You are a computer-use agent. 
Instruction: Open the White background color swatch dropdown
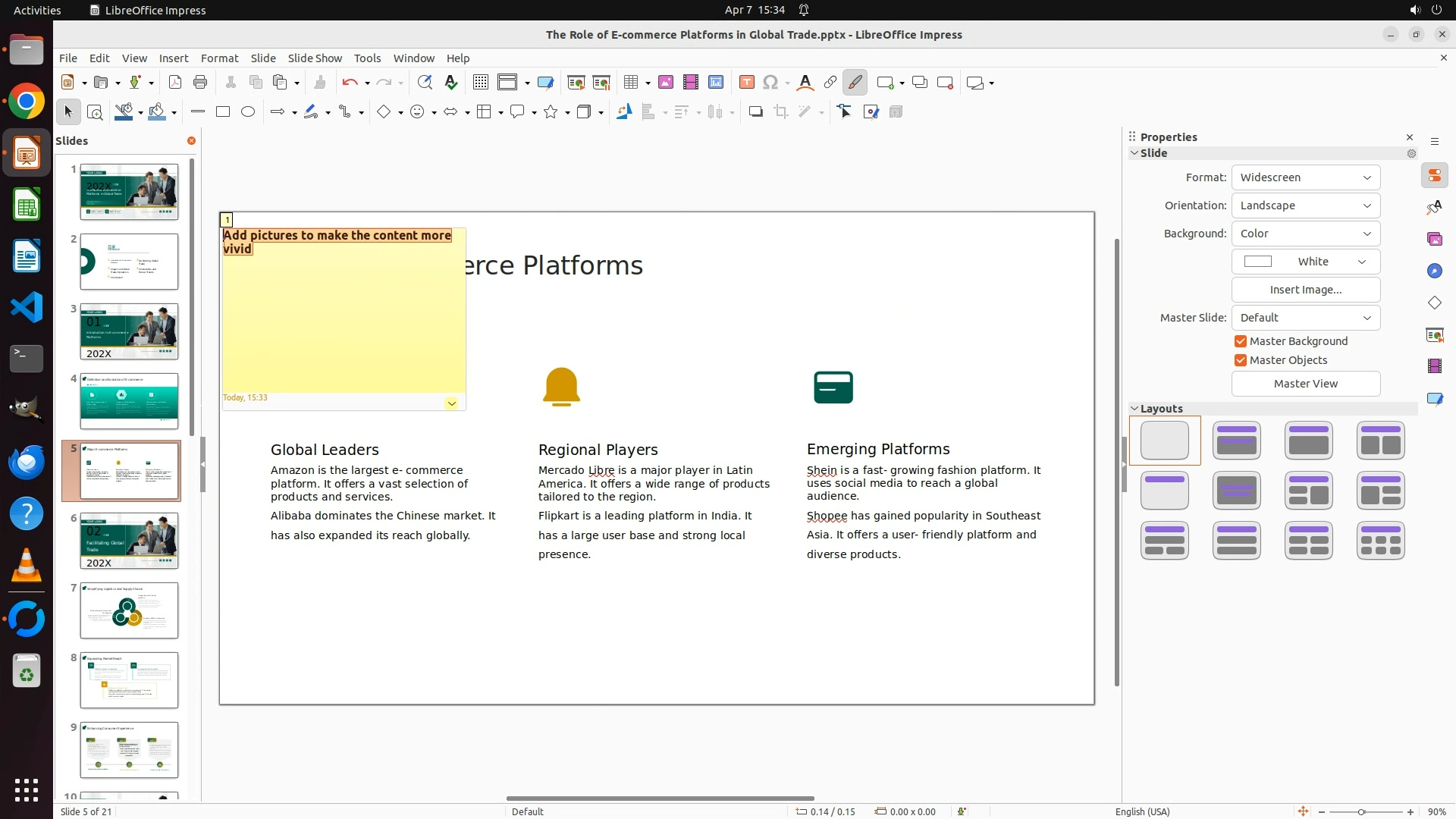pos(1305,262)
